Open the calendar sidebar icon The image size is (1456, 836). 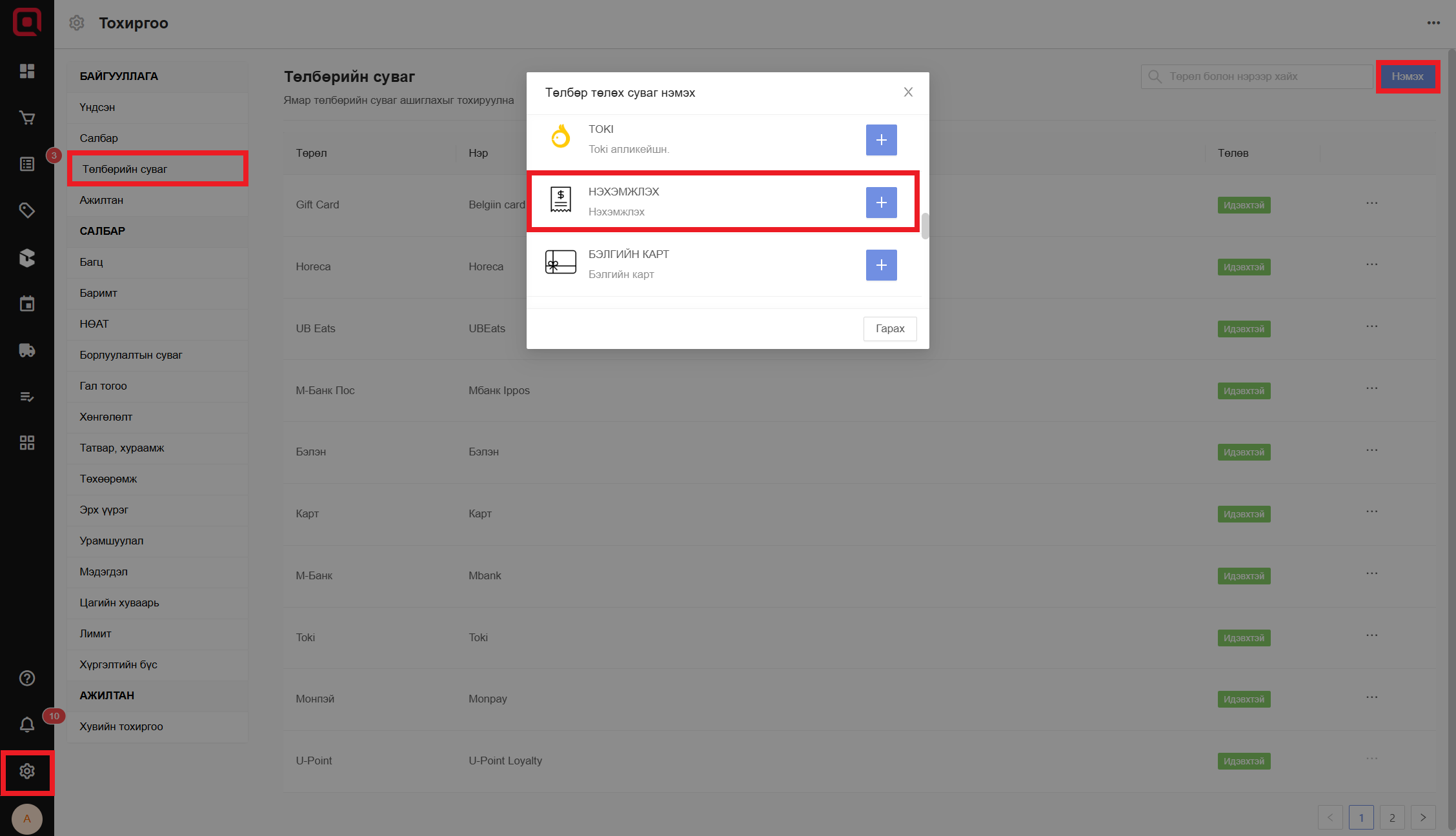[27, 304]
